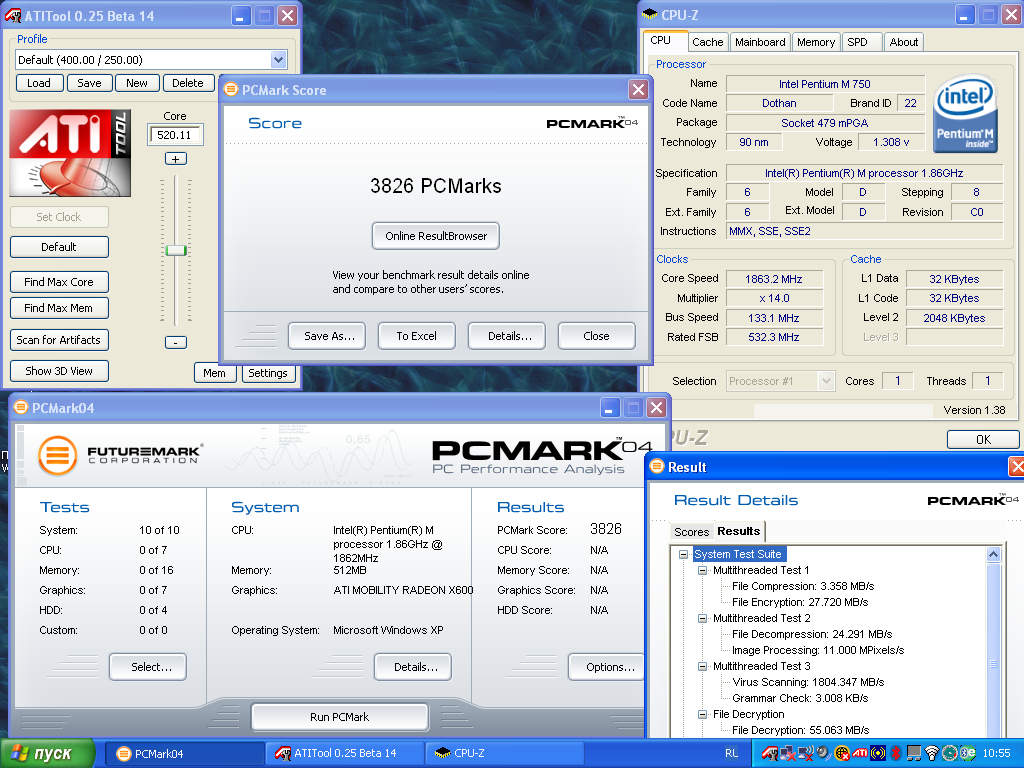Click the yellow wireless signal tray icon
This screenshot has height=768, width=1024.
click(x=878, y=753)
